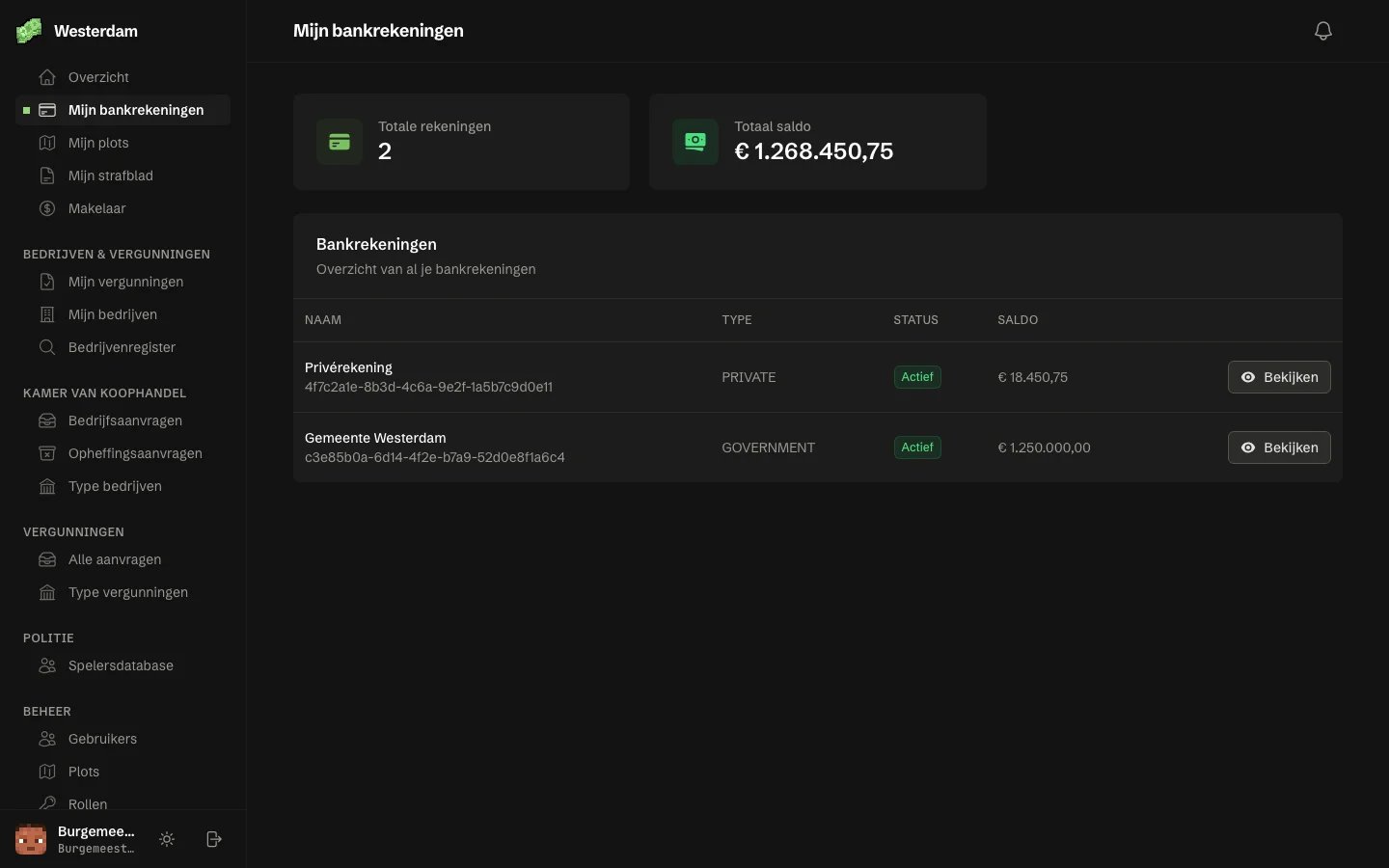Click the Mijn vergunningen file icon
Image resolution: width=1389 pixels, height=868 pixels.
(47, 282)
